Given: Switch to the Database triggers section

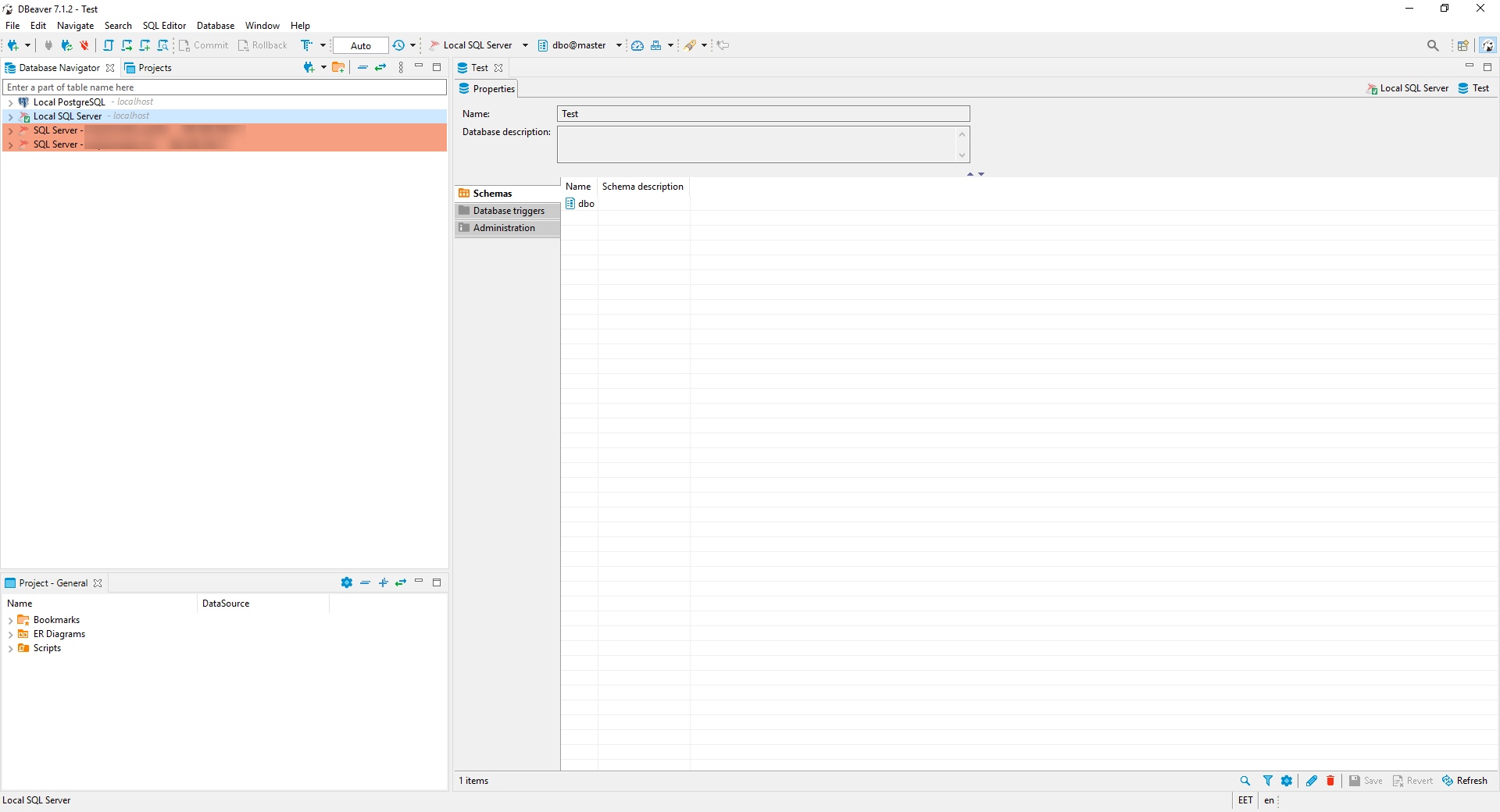Looking at the screenshot, I should point(508,211).
